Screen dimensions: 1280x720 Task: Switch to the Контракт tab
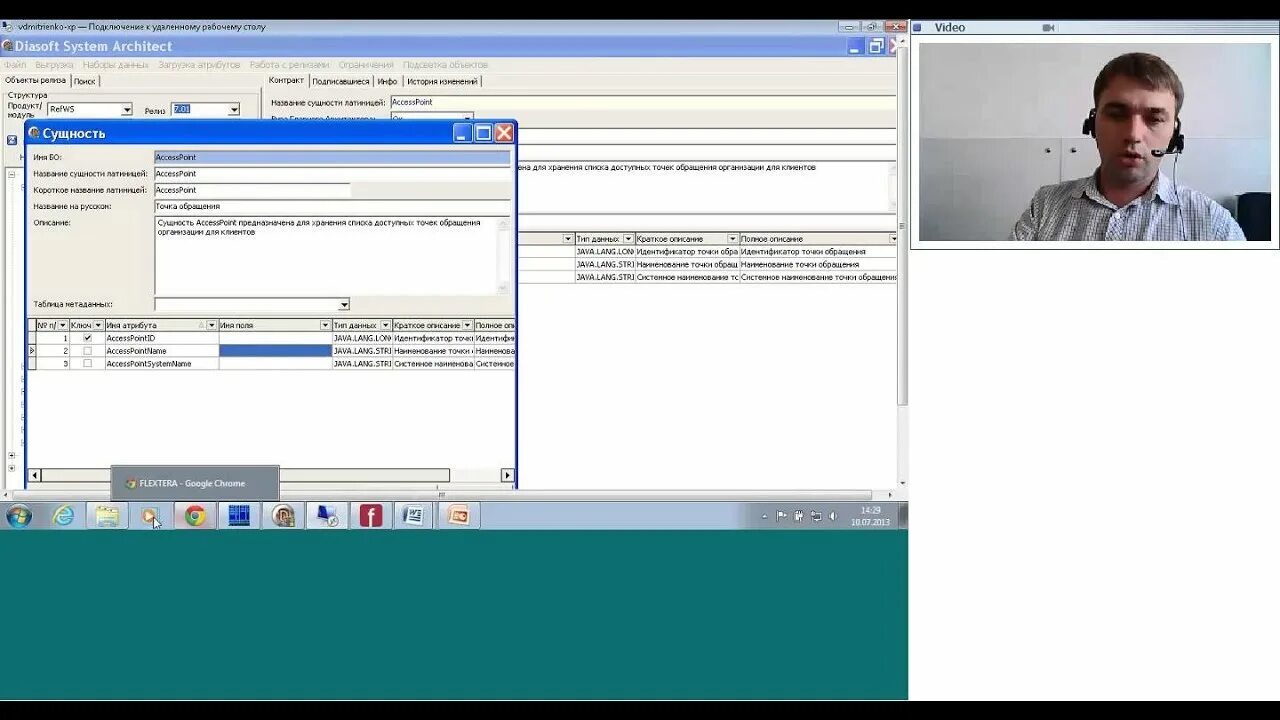tap(286, 80)
